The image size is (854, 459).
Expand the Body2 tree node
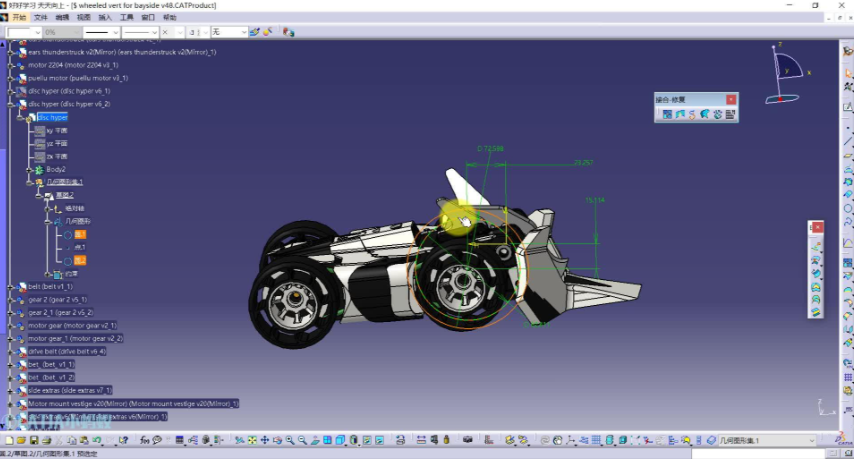tap(29, 170)
